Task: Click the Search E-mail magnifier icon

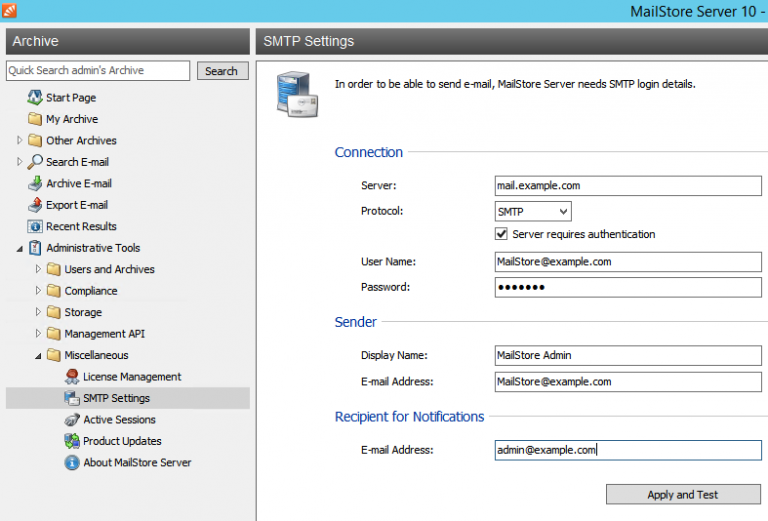Action: (35, 162)
